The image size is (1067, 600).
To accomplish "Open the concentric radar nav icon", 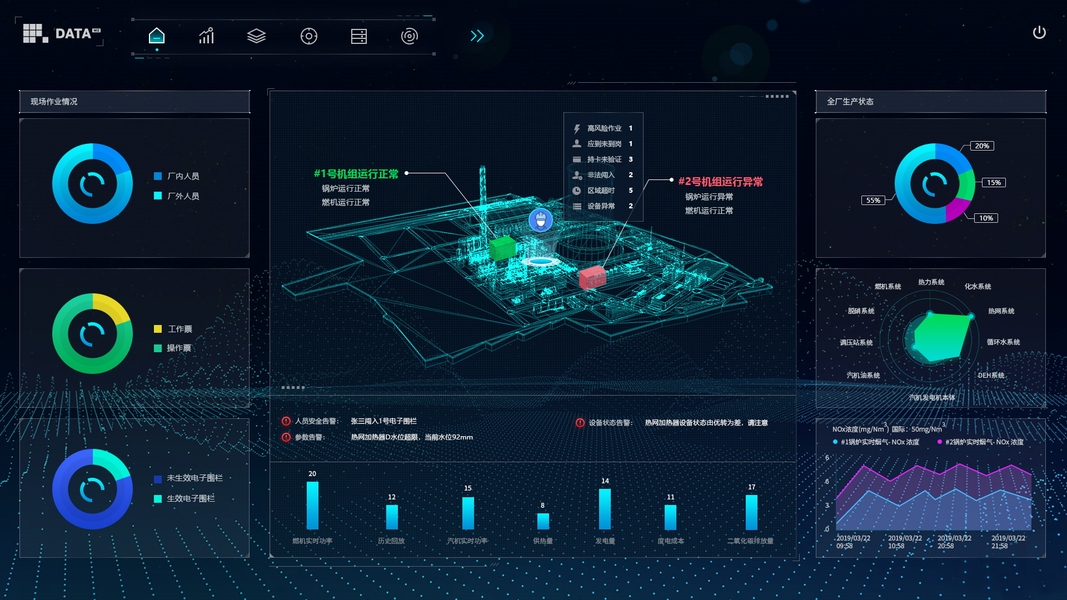I will click(x=409, y=36).
